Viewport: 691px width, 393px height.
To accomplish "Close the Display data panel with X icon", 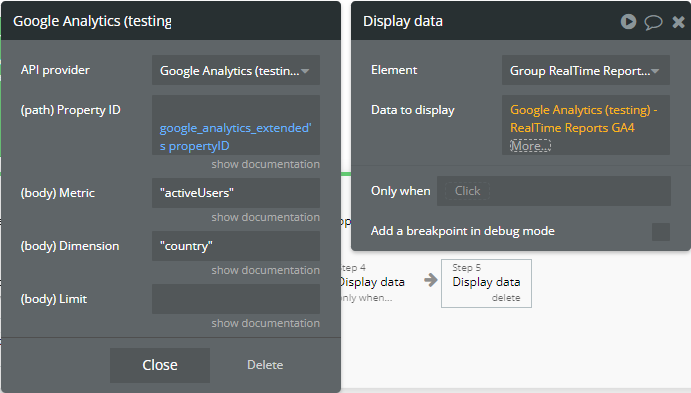I will 679,22.
